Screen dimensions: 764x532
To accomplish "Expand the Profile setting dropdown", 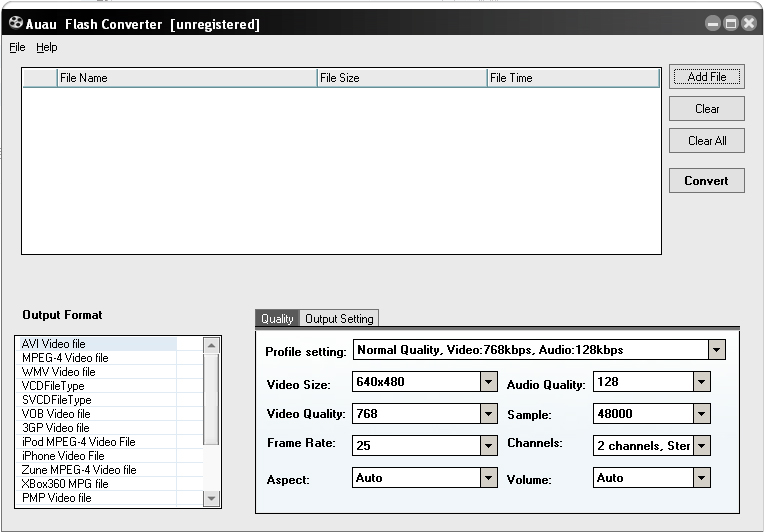I will (x=716, y=349).
